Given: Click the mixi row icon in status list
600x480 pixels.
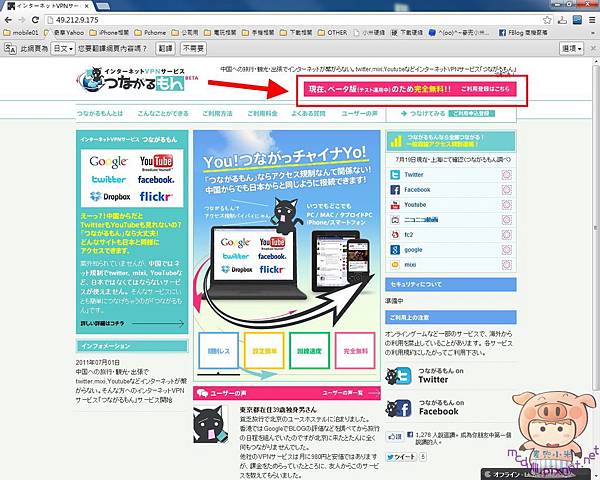Looking at the screenshot, I should (x=395, y=264).
